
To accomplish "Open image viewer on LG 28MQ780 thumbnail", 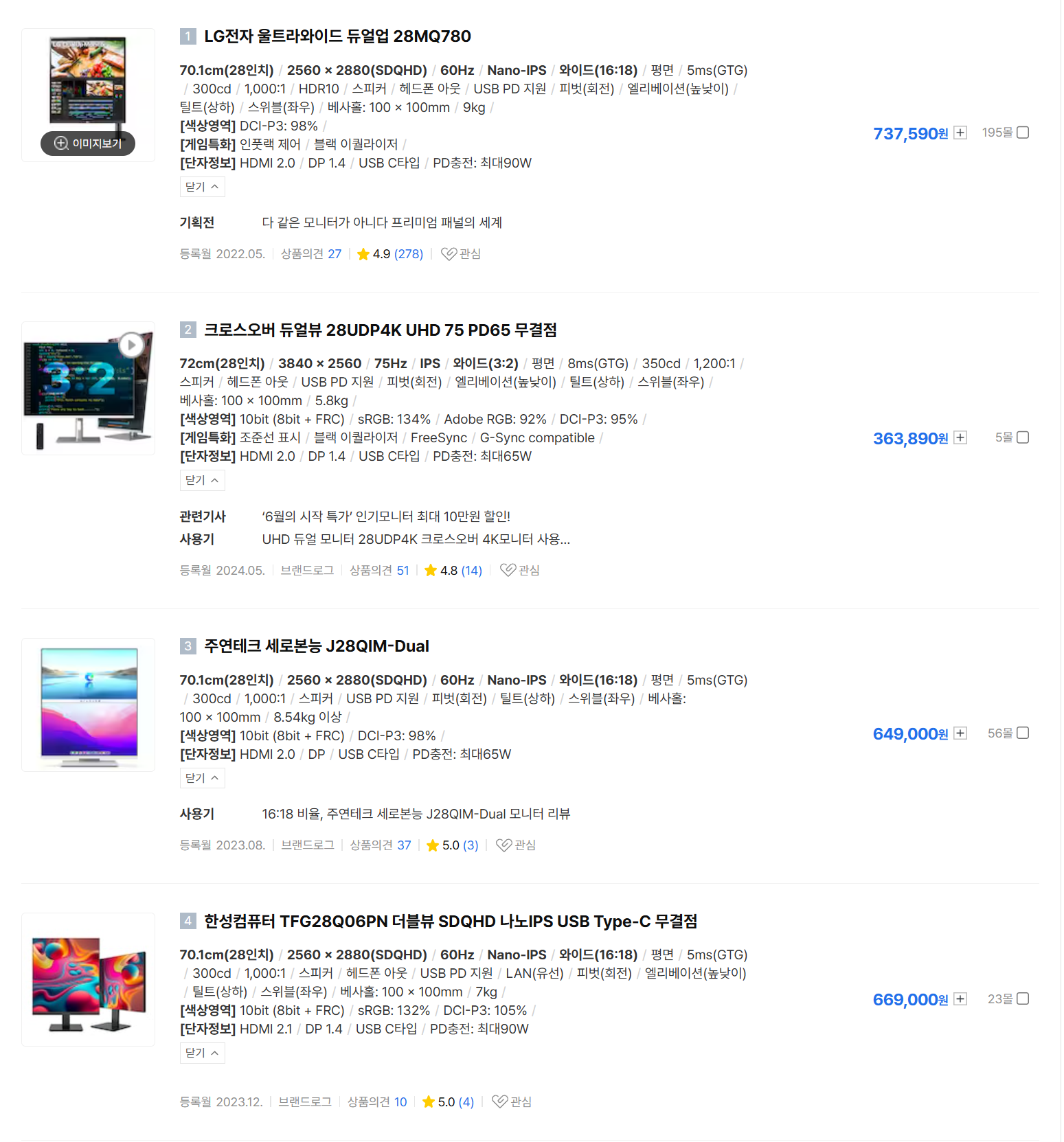I will click(88, 144).
